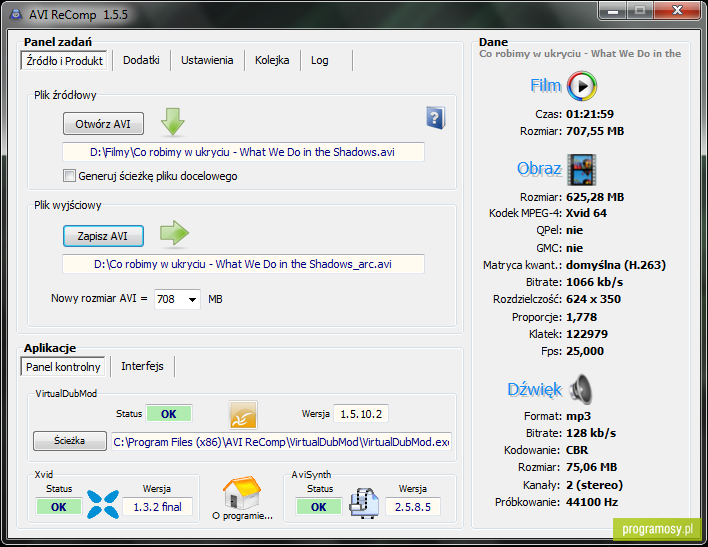Click the Czas value 01:21:59
This screenshot has height=547, width=708.
click(x=590, y=114)
